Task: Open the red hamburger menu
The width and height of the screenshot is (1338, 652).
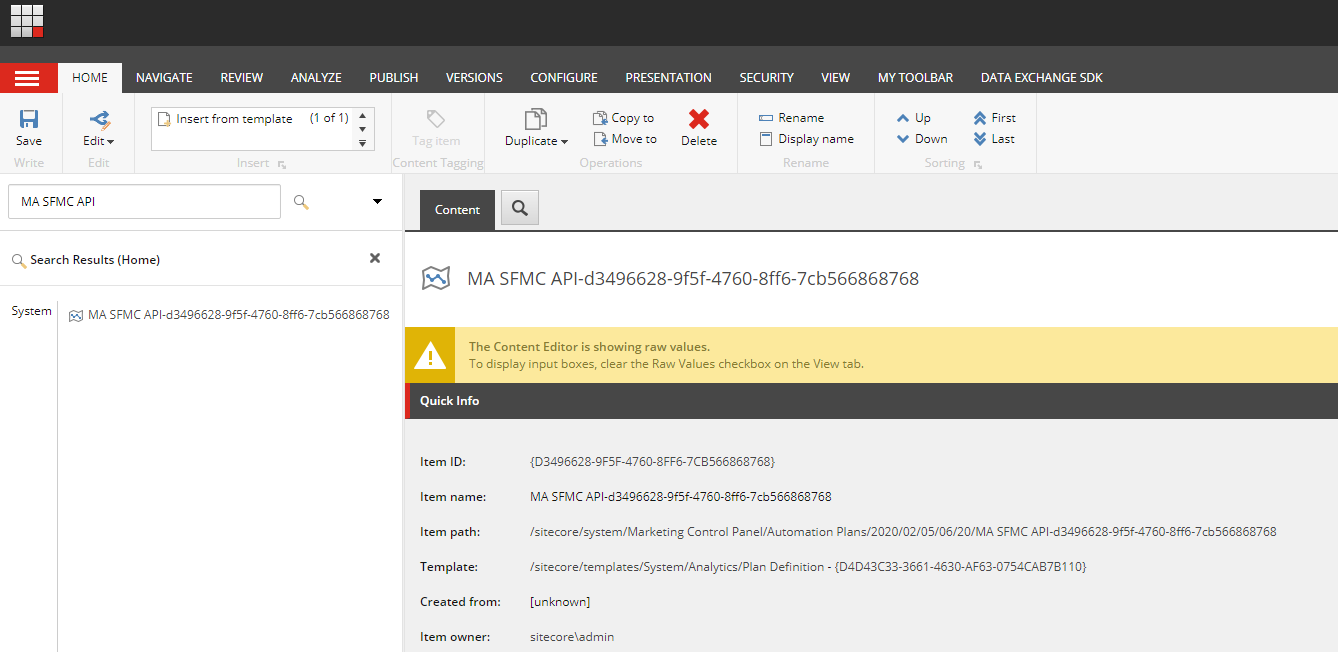Action: pos(29,77)
